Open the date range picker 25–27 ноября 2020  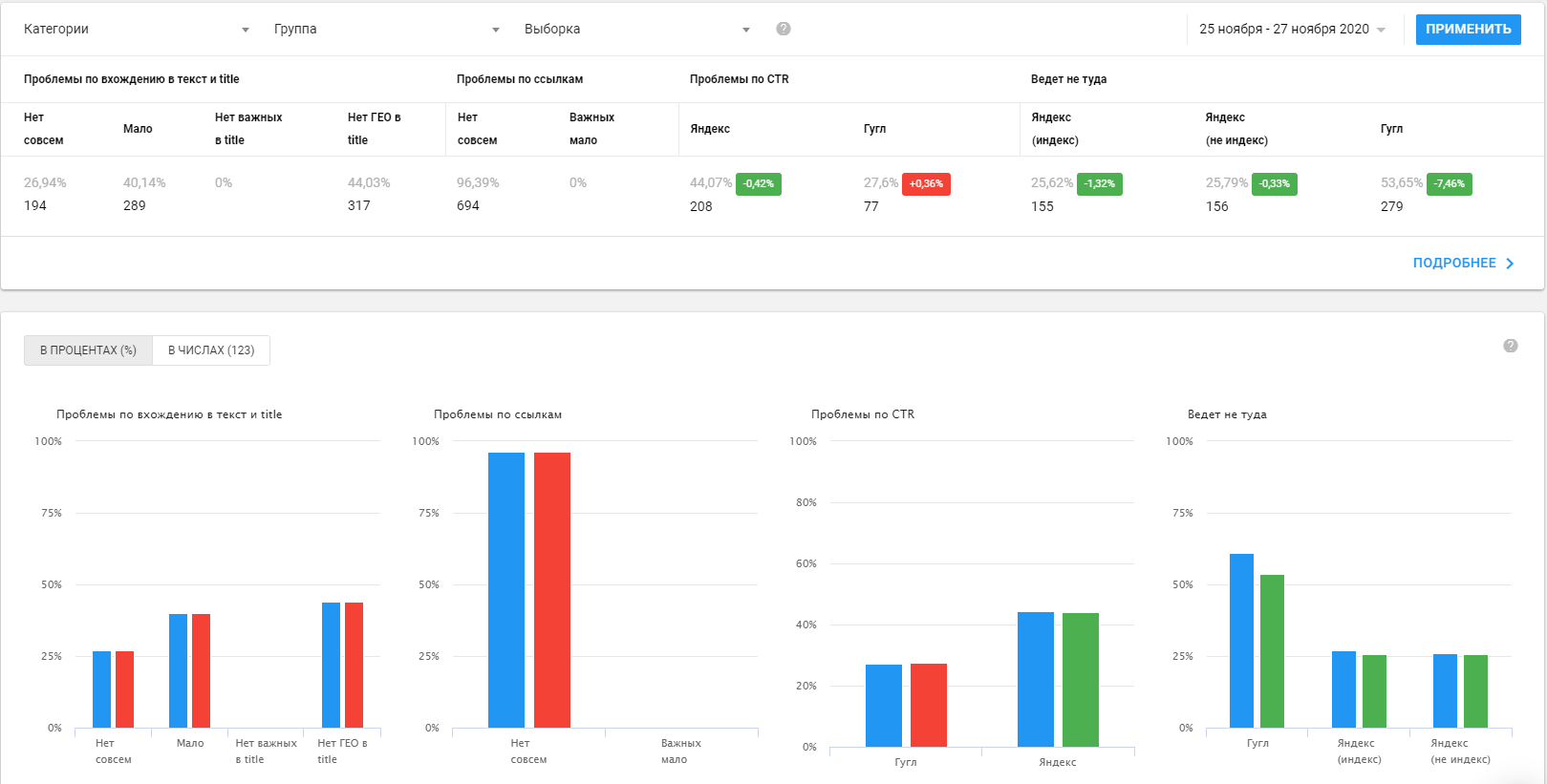pos(1291,30)
